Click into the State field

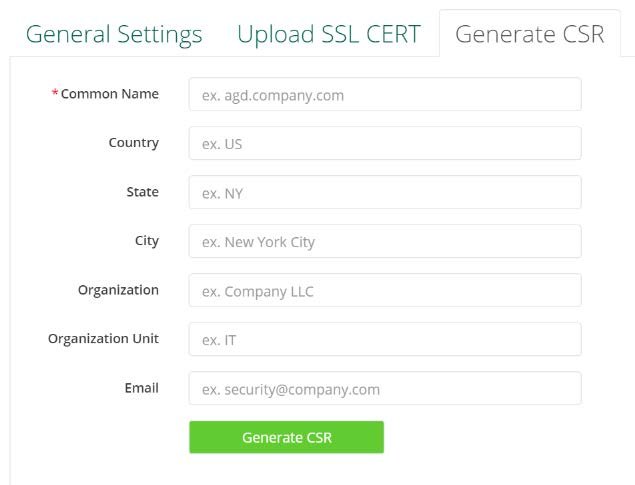point(385,193)
